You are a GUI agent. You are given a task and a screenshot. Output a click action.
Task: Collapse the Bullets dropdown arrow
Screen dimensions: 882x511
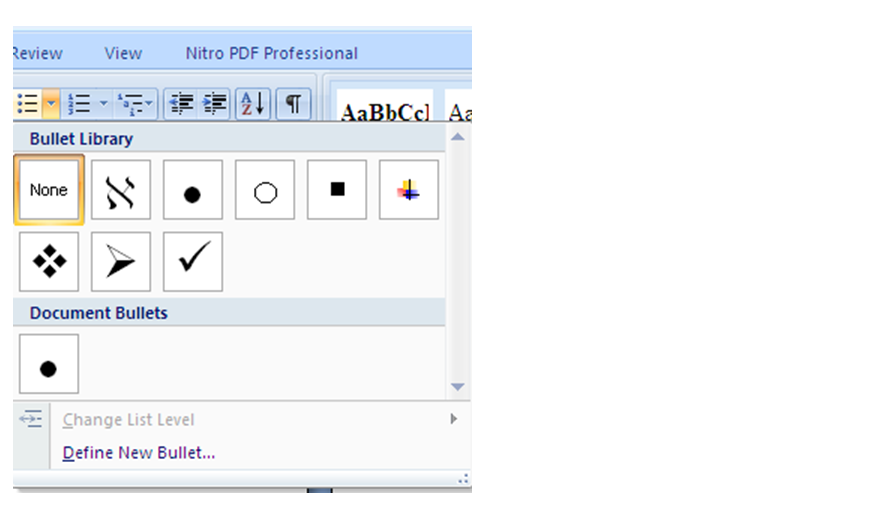coord(51,103)
